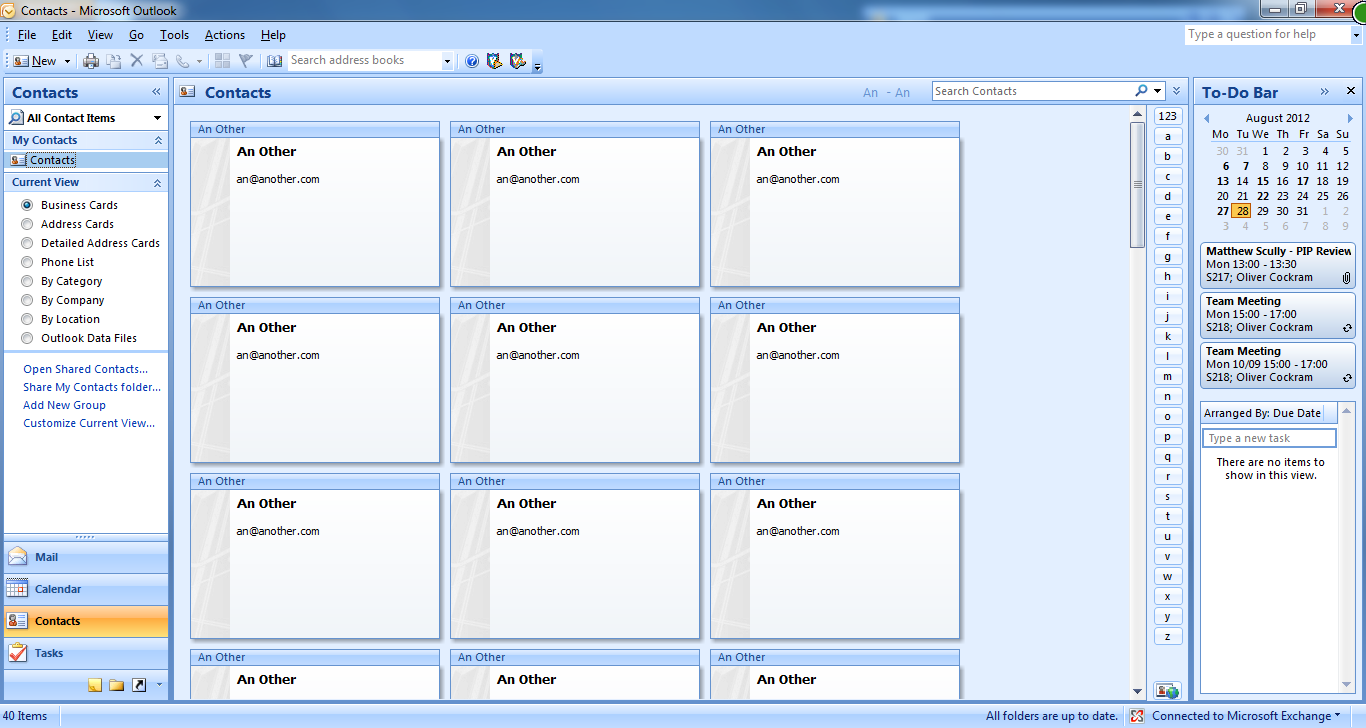
Task: Open the Edit menu
Action: 62,35
